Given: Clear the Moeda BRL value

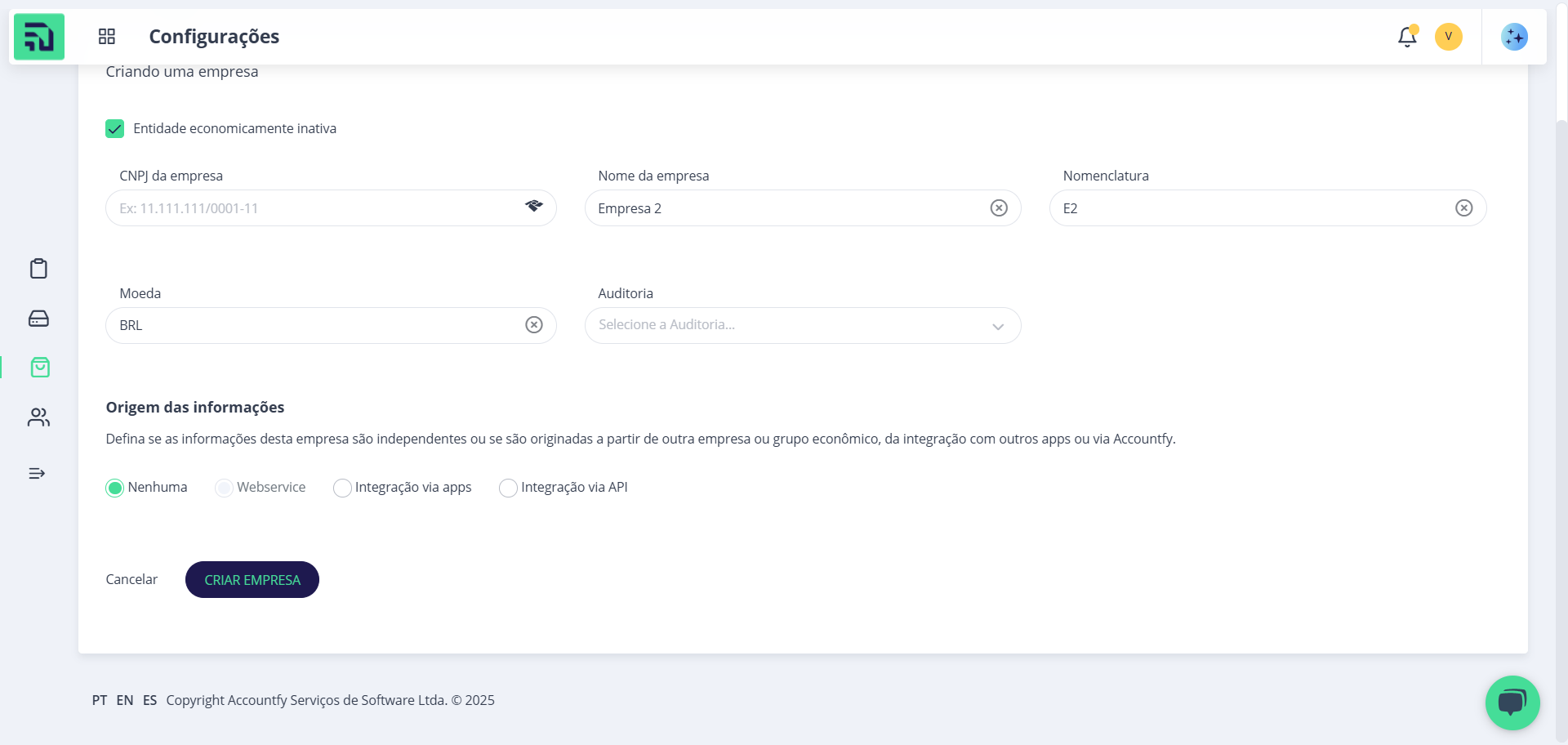Looking at the screenshot, I should click(x=534, y=325).
